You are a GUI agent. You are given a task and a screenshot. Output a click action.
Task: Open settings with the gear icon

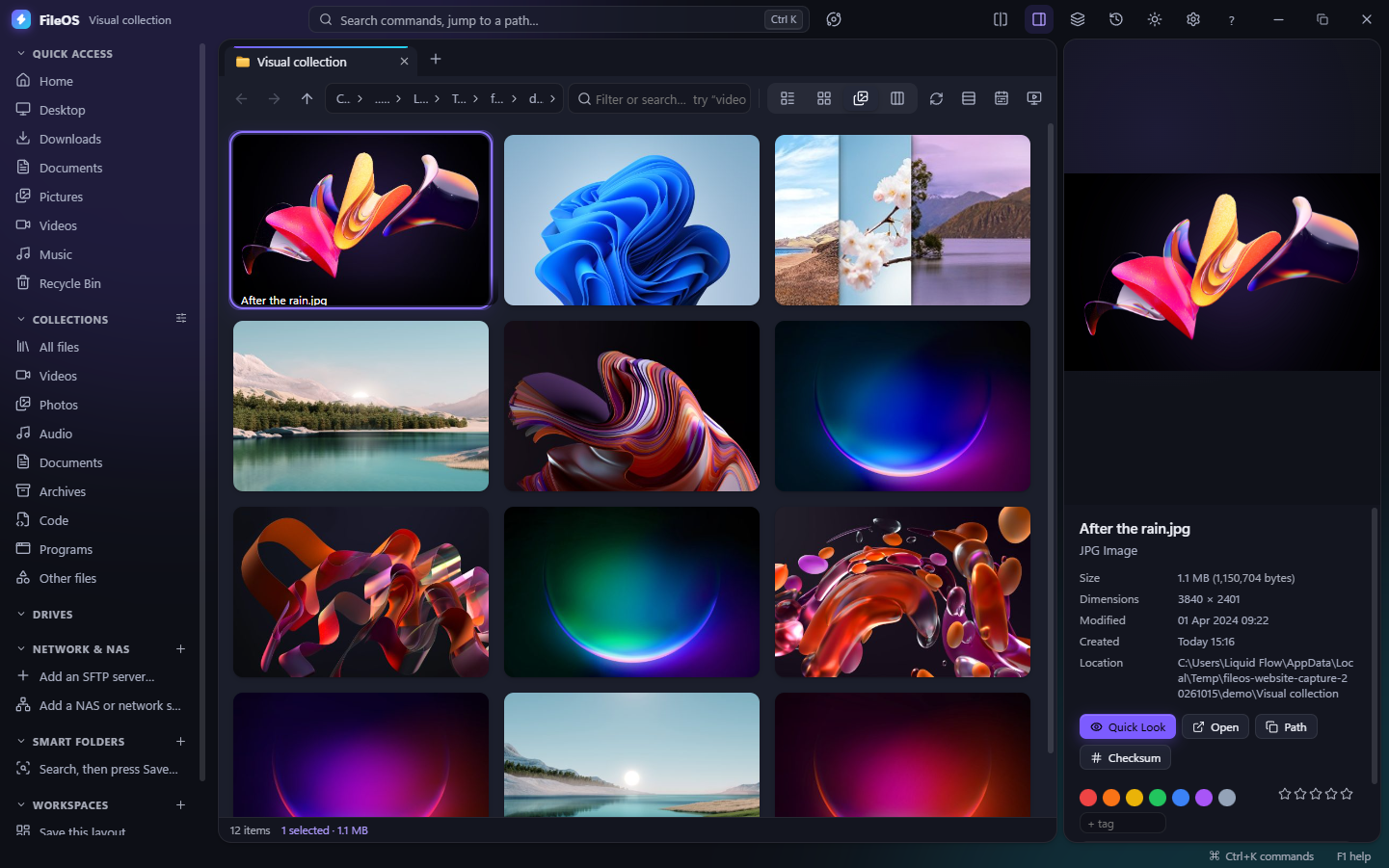pos(1193,19)
